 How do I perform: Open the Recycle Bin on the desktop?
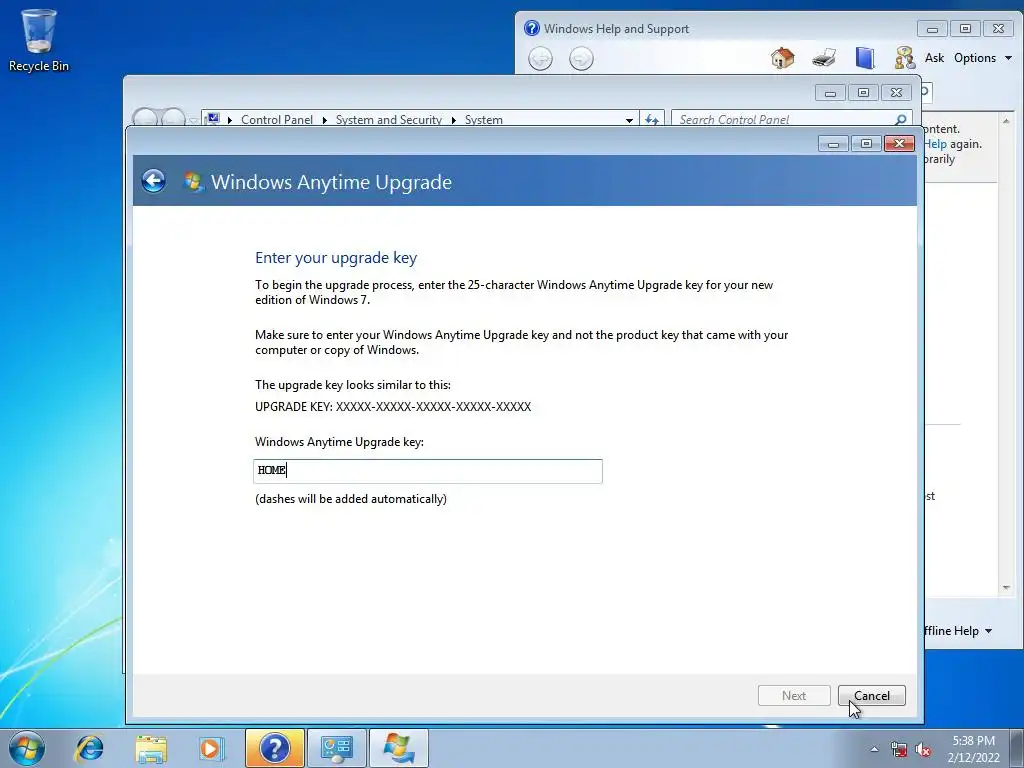pos(39,40)
